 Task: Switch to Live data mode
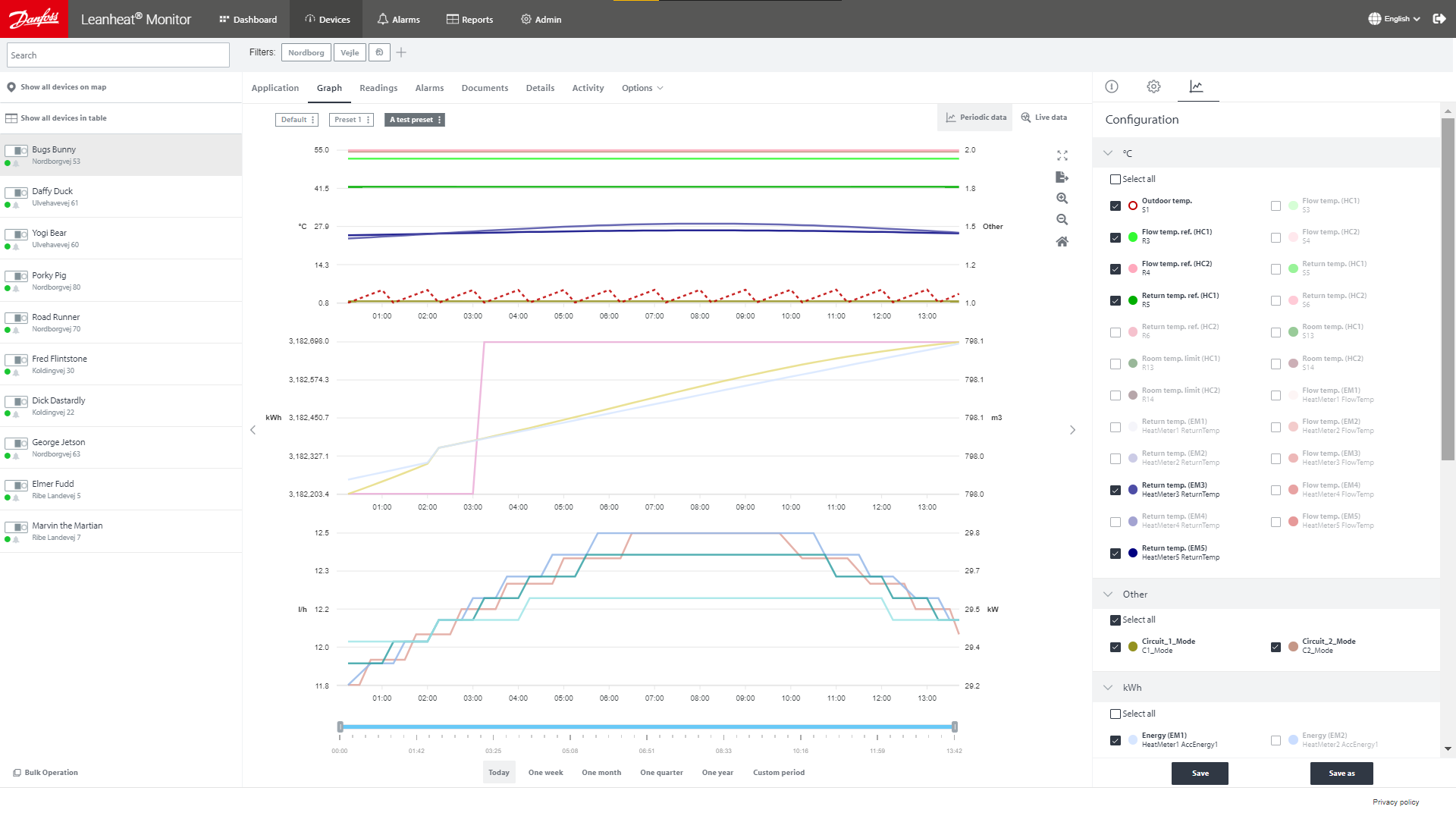1043,117
